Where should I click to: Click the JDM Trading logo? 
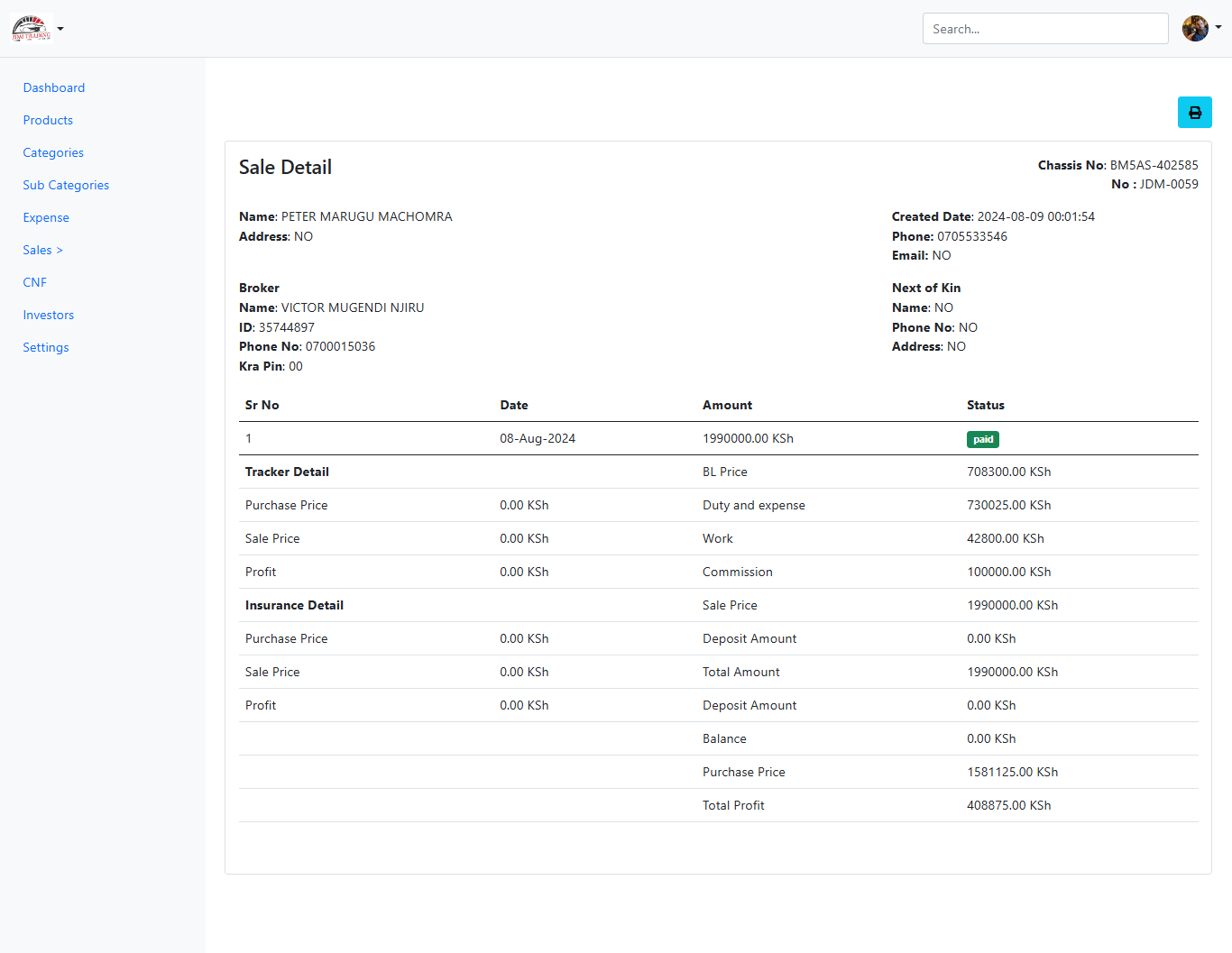tap(32, 29)
